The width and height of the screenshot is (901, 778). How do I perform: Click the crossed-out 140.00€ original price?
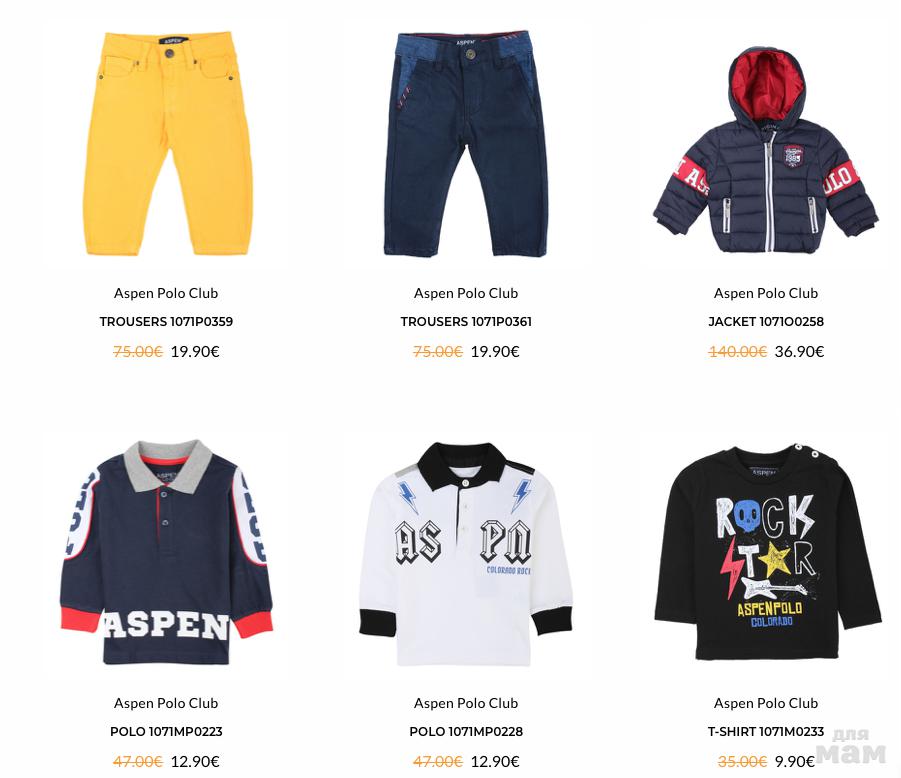[737, 352]
